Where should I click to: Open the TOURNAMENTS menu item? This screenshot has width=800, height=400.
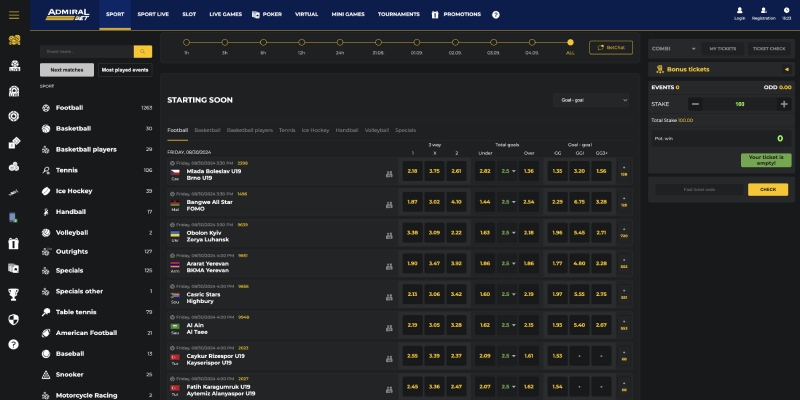[x=398, y=15]
